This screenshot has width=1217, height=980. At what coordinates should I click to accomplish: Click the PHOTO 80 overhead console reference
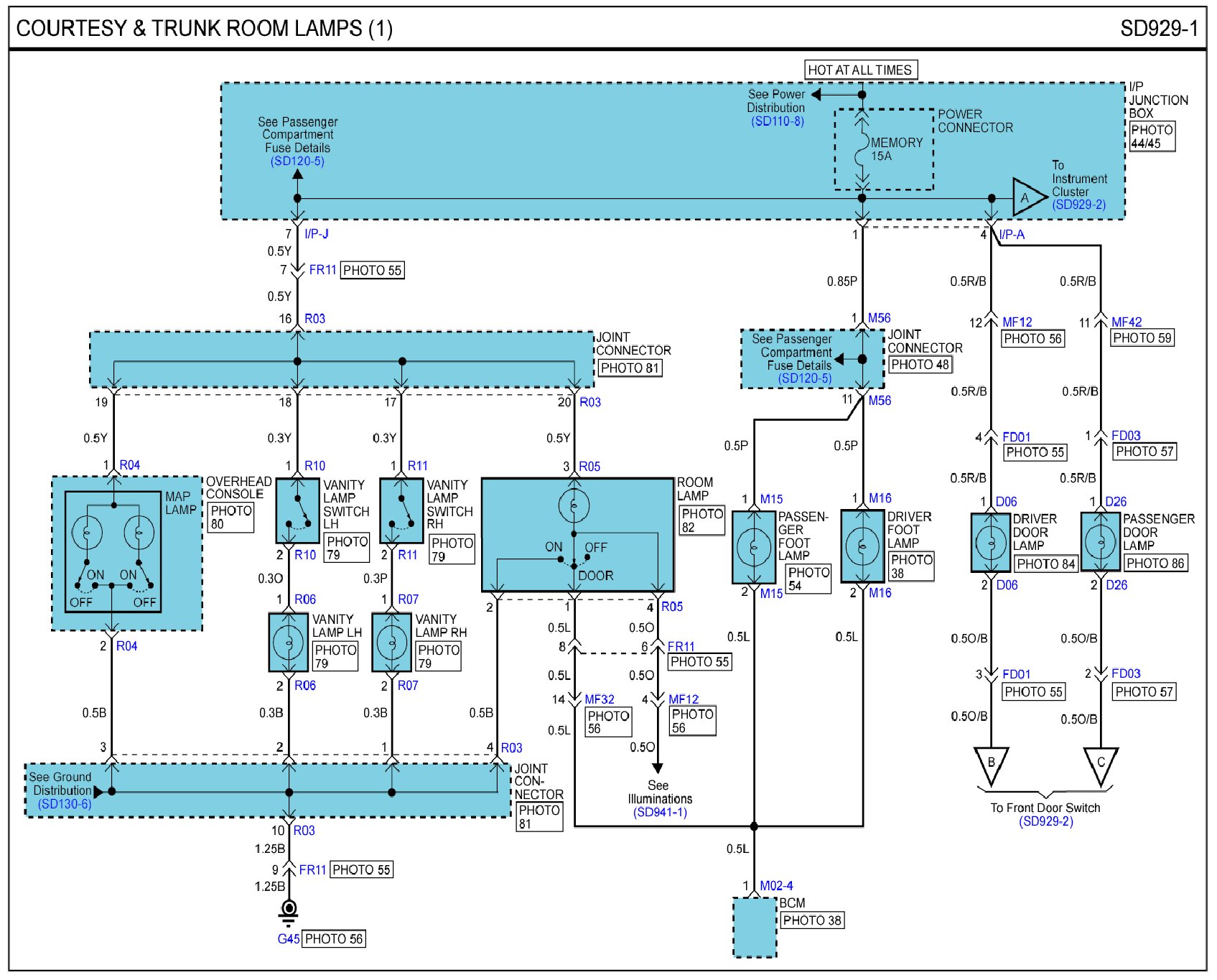(x=230, y=517)
